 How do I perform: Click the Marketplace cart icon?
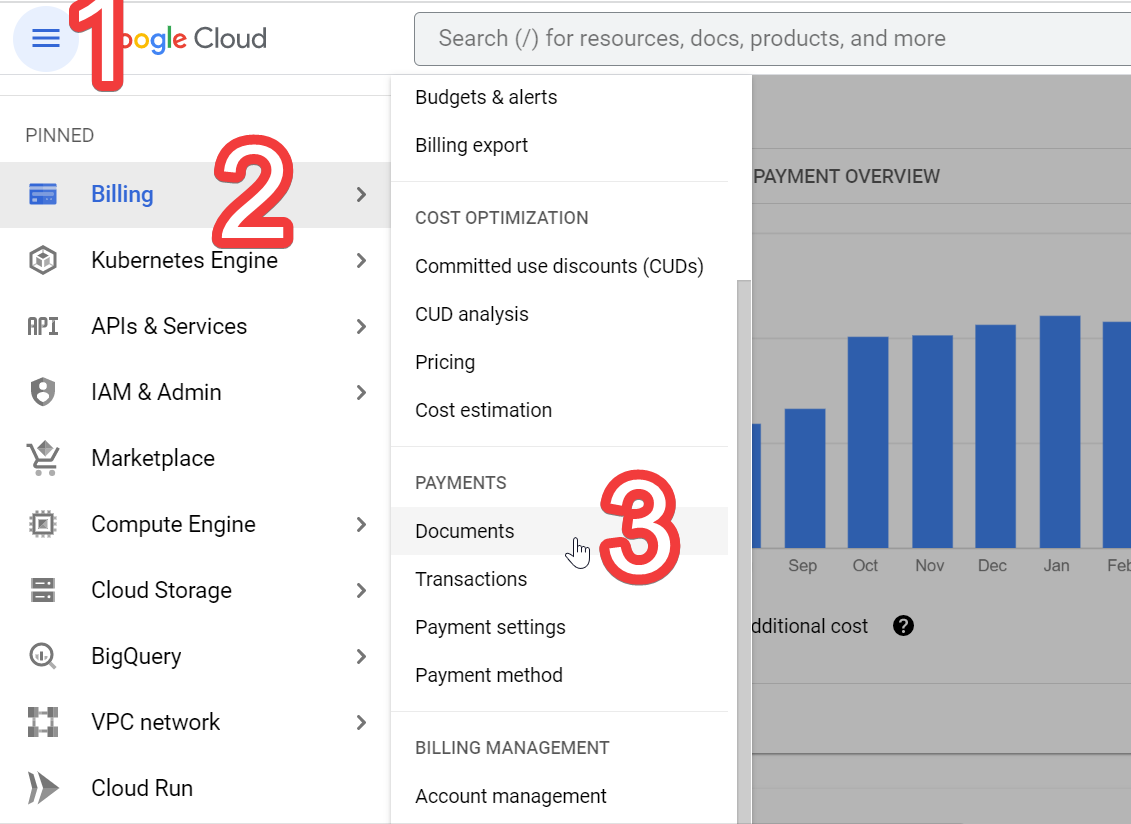pyautogui.click(x=43, y=459)
